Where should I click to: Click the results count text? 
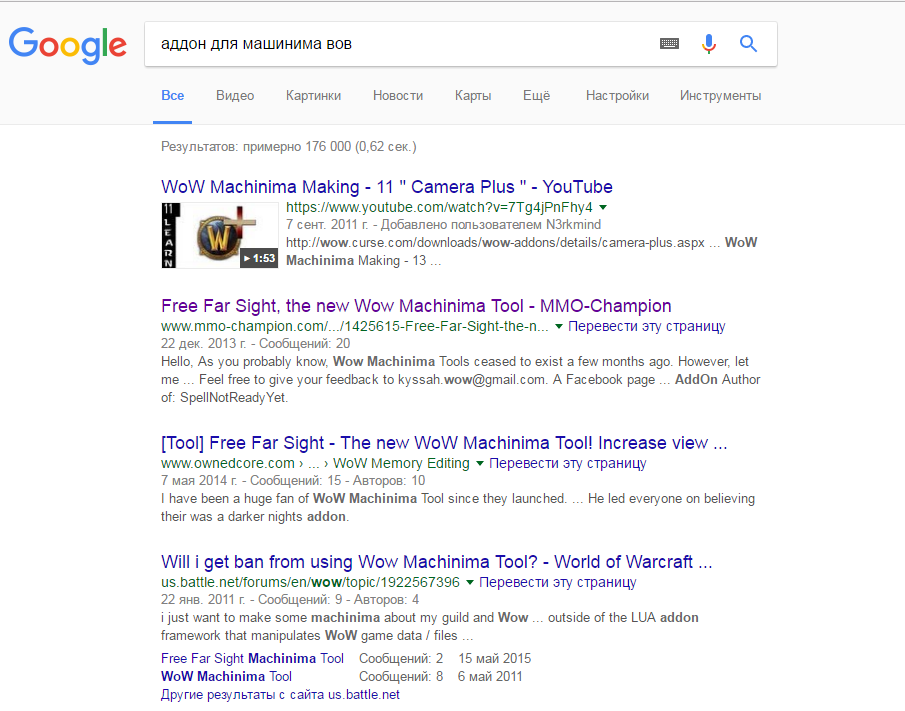point(289,147)
